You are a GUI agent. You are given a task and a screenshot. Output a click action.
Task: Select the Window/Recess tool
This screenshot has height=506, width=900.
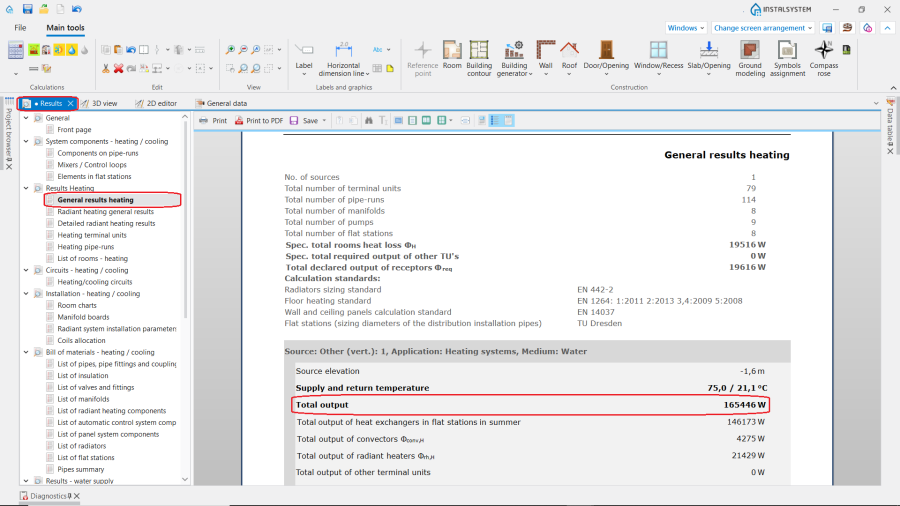[658, 58]
